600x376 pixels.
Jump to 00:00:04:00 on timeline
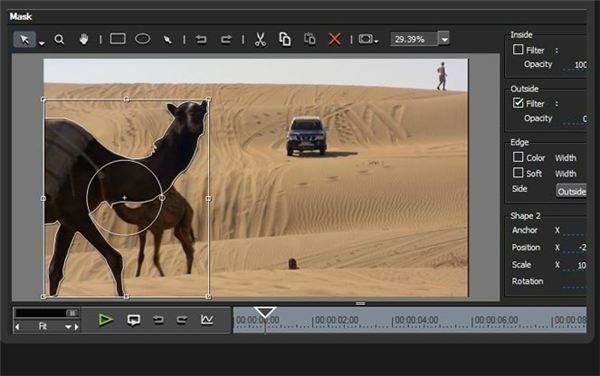(x=416, y=320)
